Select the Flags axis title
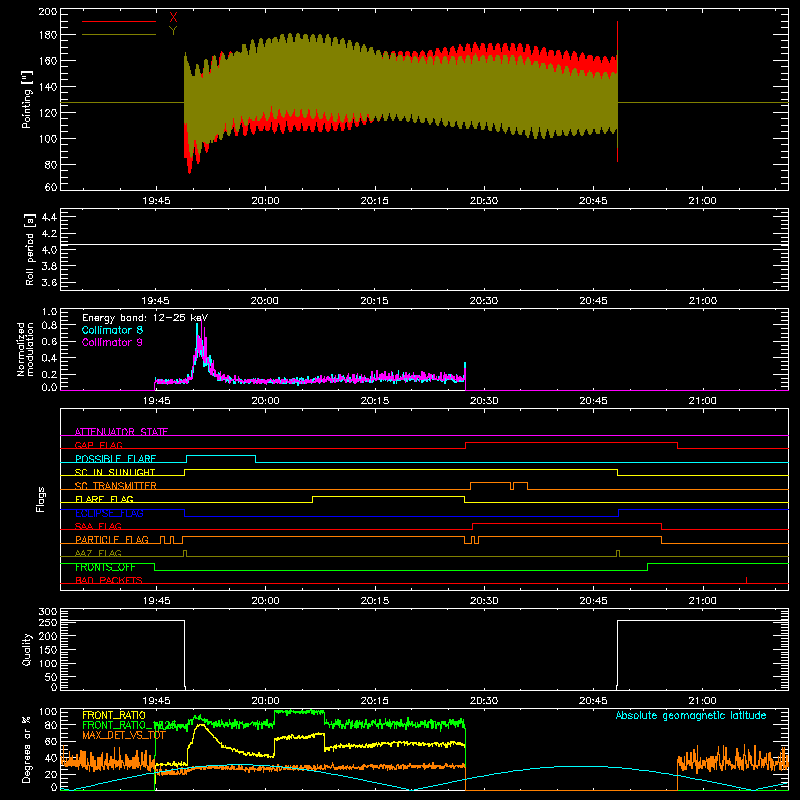This screenshot has width=800, height=800. click(x=41, y=499)
